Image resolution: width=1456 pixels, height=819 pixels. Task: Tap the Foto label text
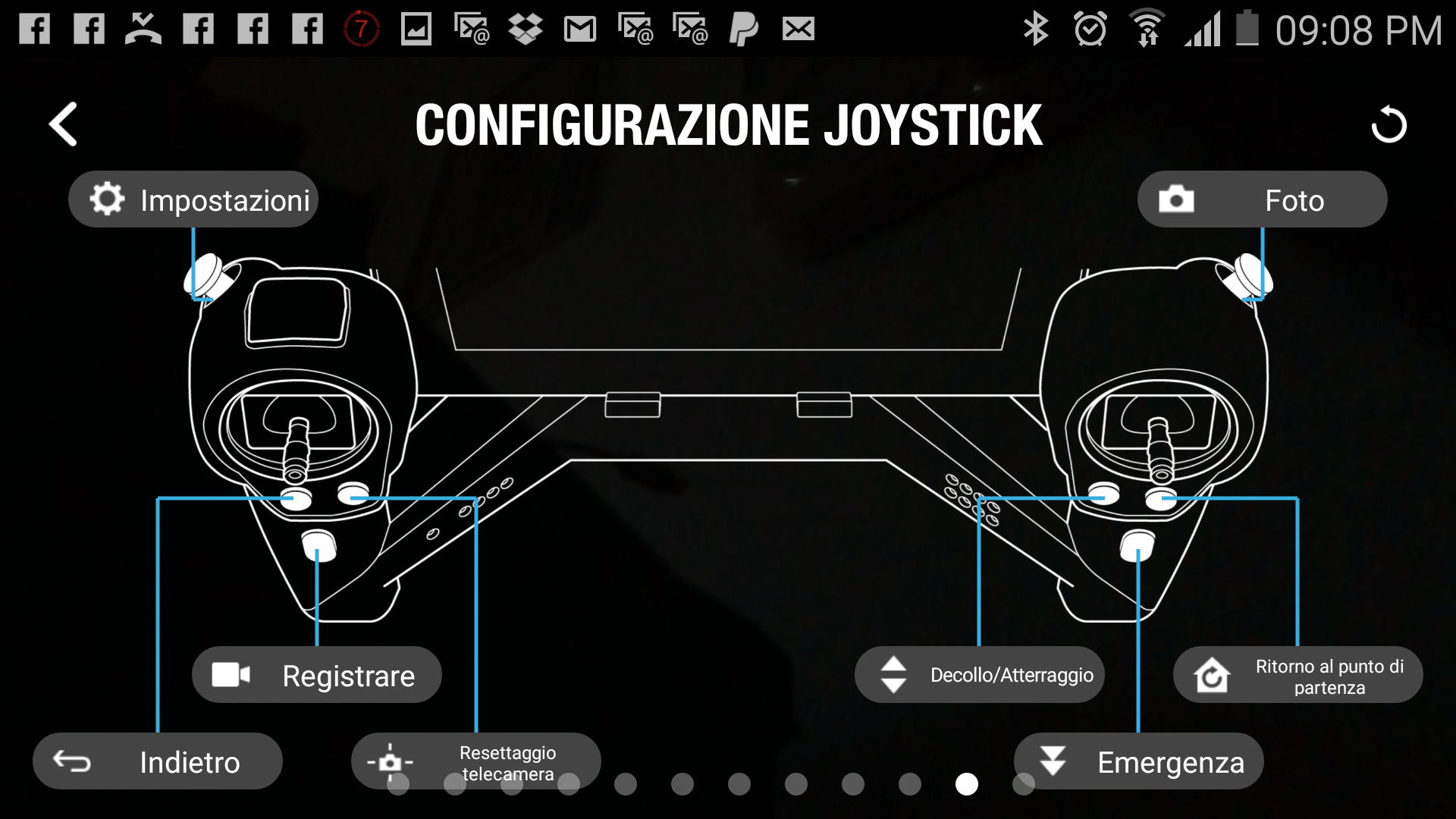[x=1294, y=199]
